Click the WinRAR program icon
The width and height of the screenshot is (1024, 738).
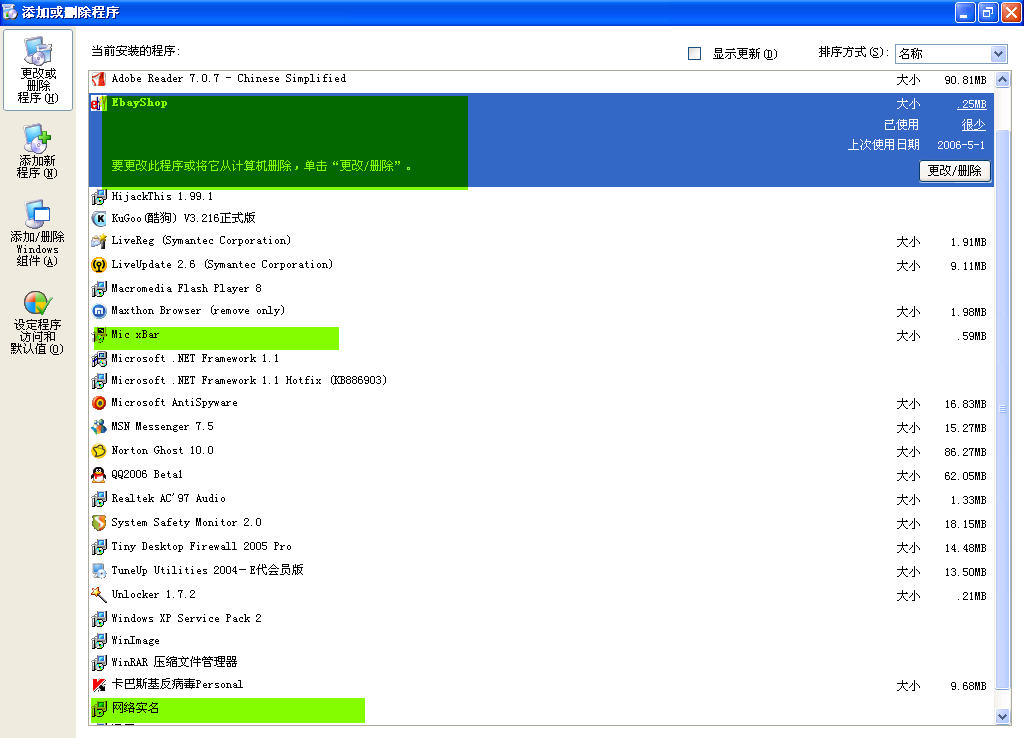[x=99, y=663]
